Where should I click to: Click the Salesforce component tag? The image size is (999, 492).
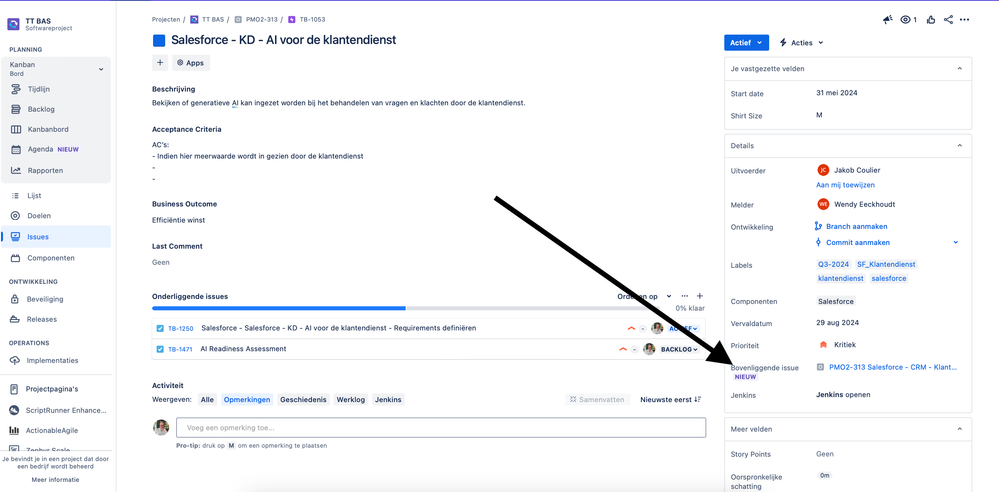click(836, 301)
